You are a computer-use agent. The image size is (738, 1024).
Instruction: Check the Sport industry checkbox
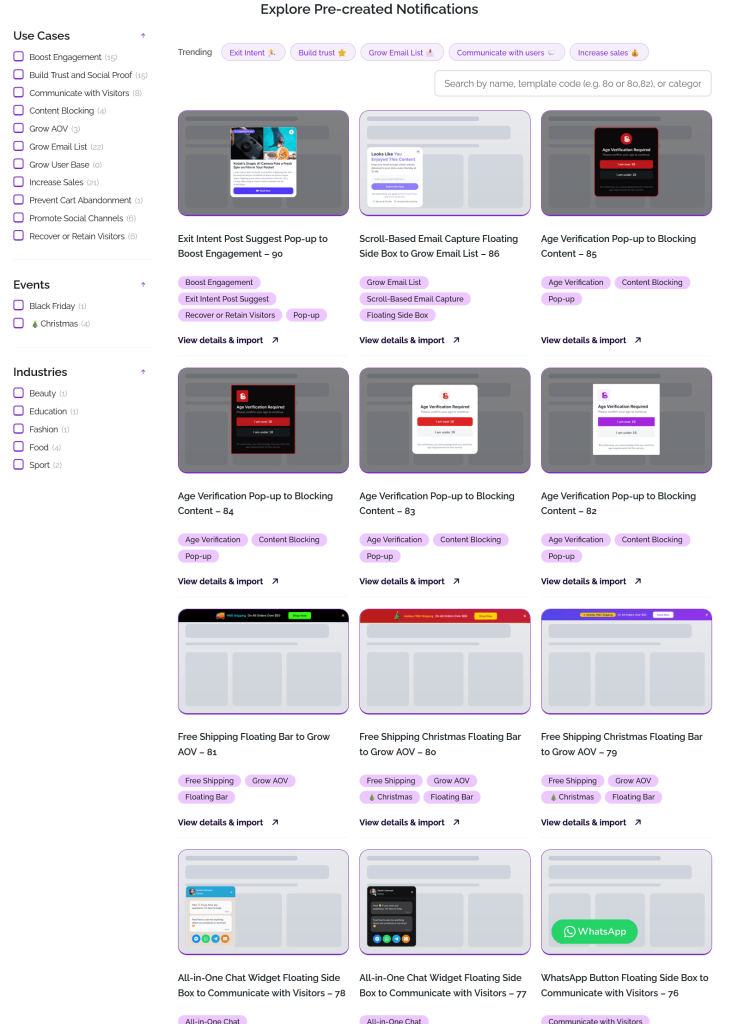click(18, 465)
